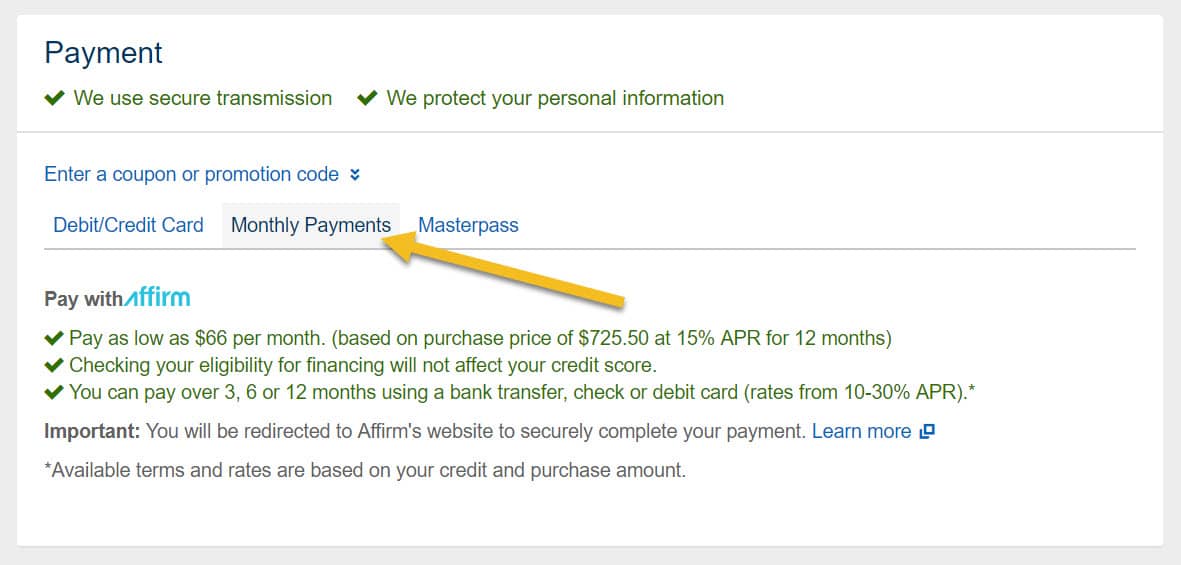Switch to the Debit/Credit Card tab
Viewport: 1181px width, 565px height.
(x=129, y=225)
